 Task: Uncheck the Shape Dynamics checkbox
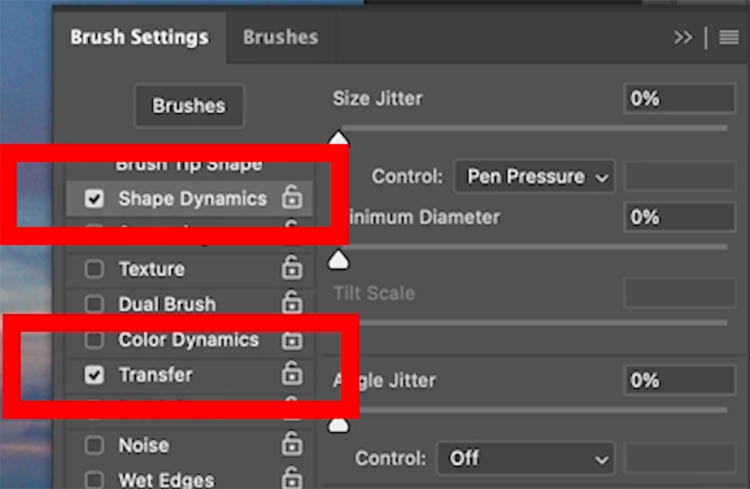coord(94,198)
